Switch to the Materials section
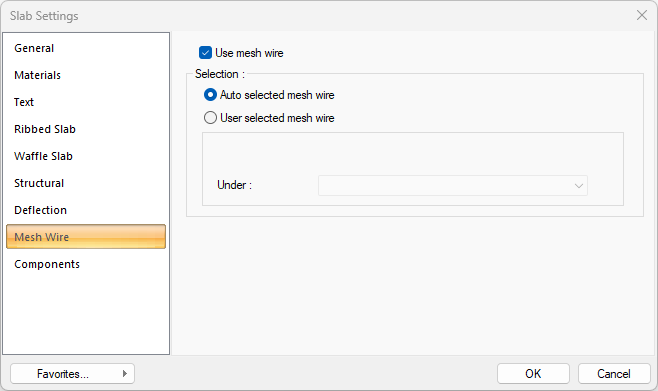The width and height of the screenshot is (658, 391). [x=37, y=75]
